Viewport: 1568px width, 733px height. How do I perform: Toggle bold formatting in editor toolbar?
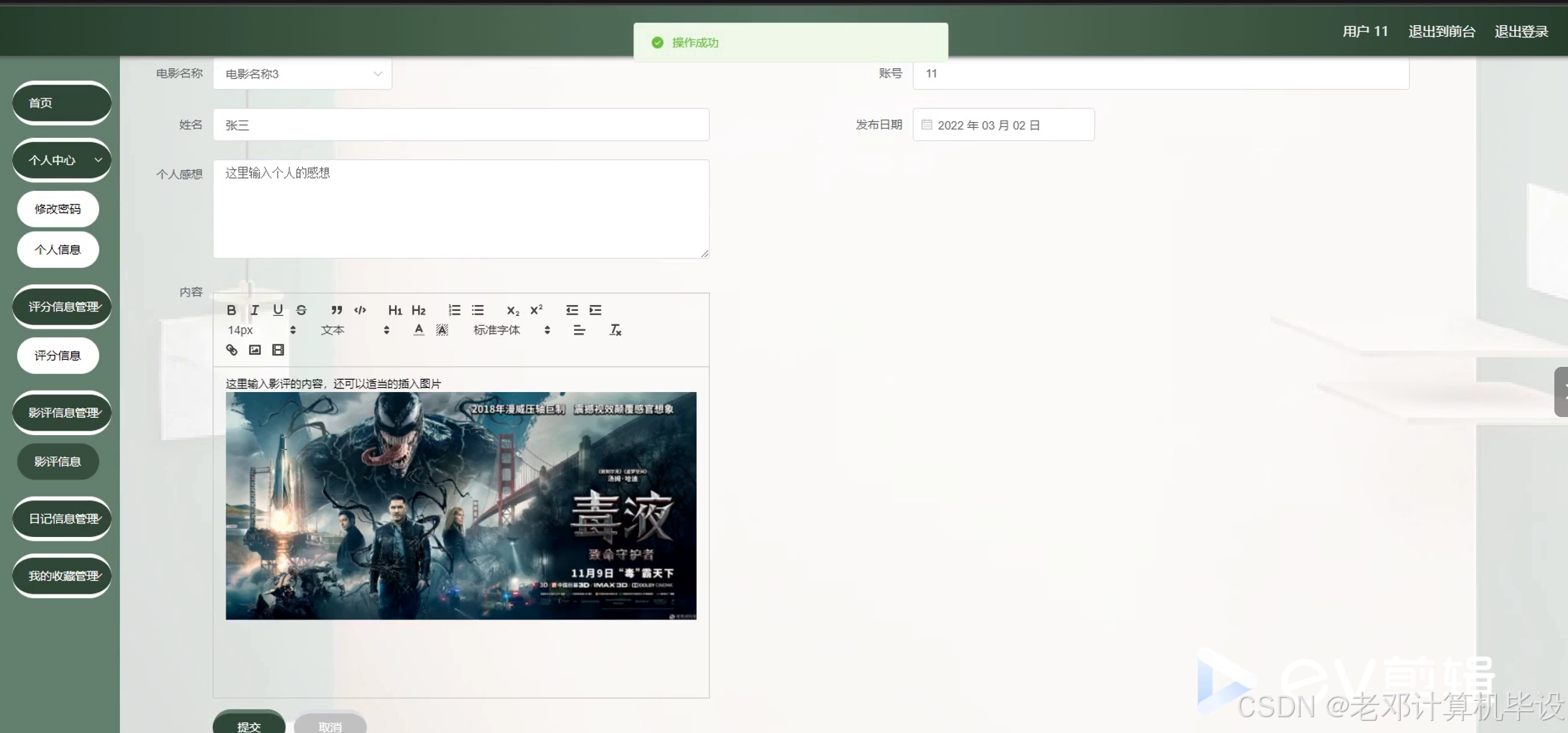click(231, 310)
